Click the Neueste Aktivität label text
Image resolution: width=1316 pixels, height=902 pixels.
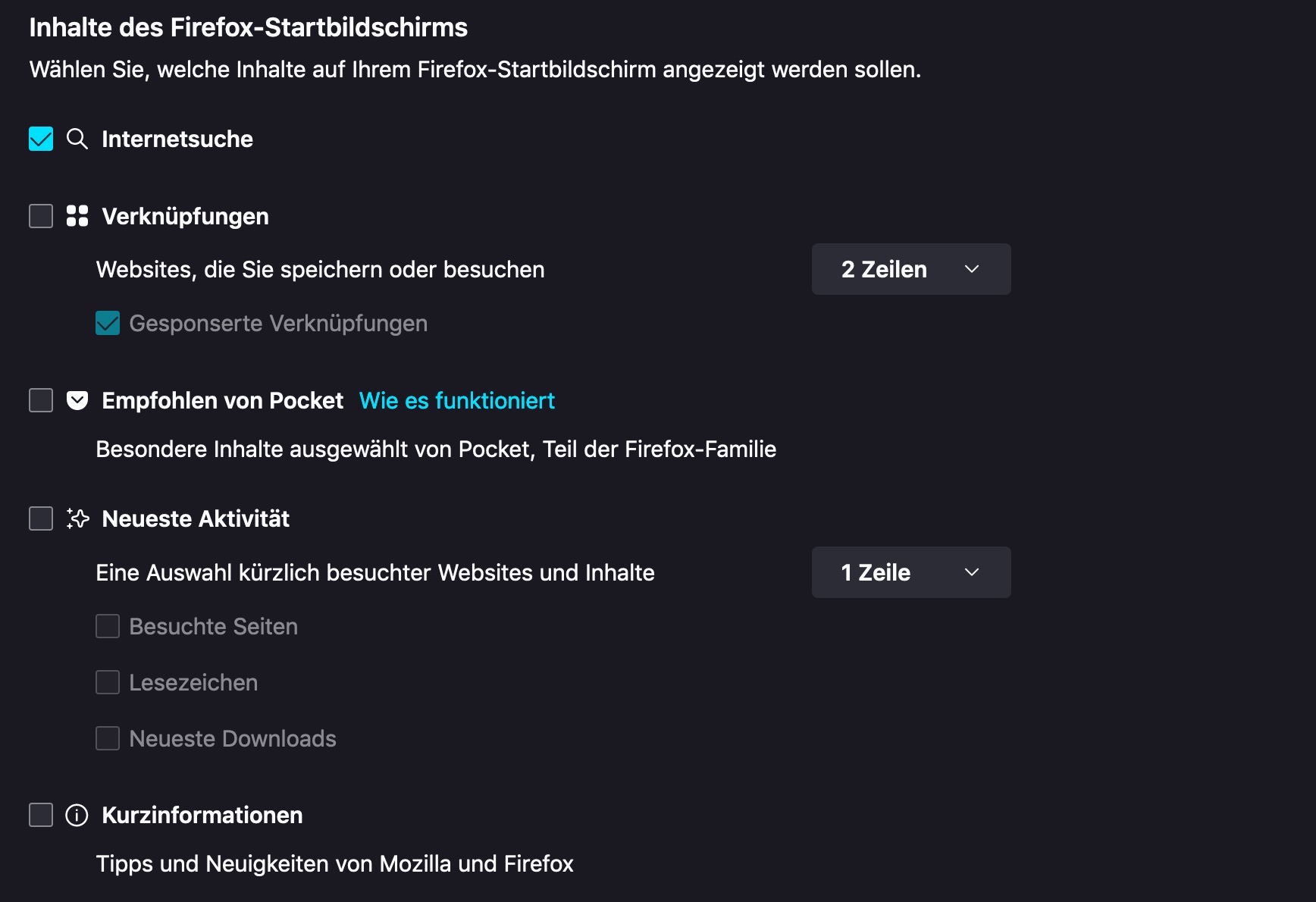click(x=196, y=518)
